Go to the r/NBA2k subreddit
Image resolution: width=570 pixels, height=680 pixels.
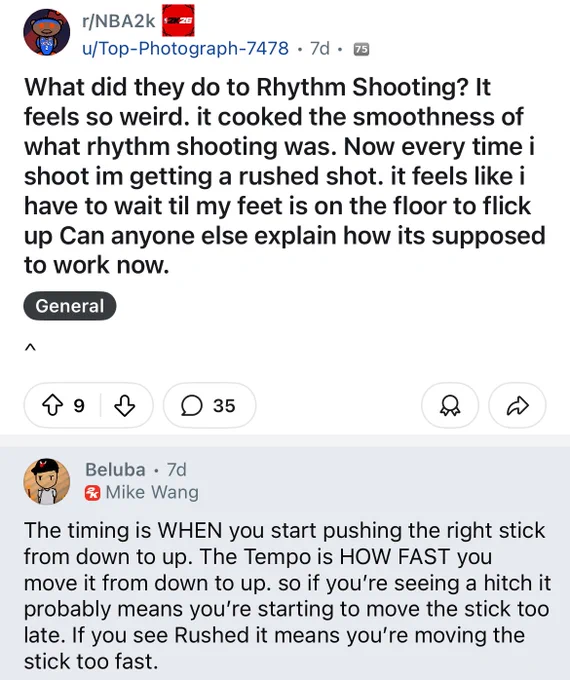[118, 21]
